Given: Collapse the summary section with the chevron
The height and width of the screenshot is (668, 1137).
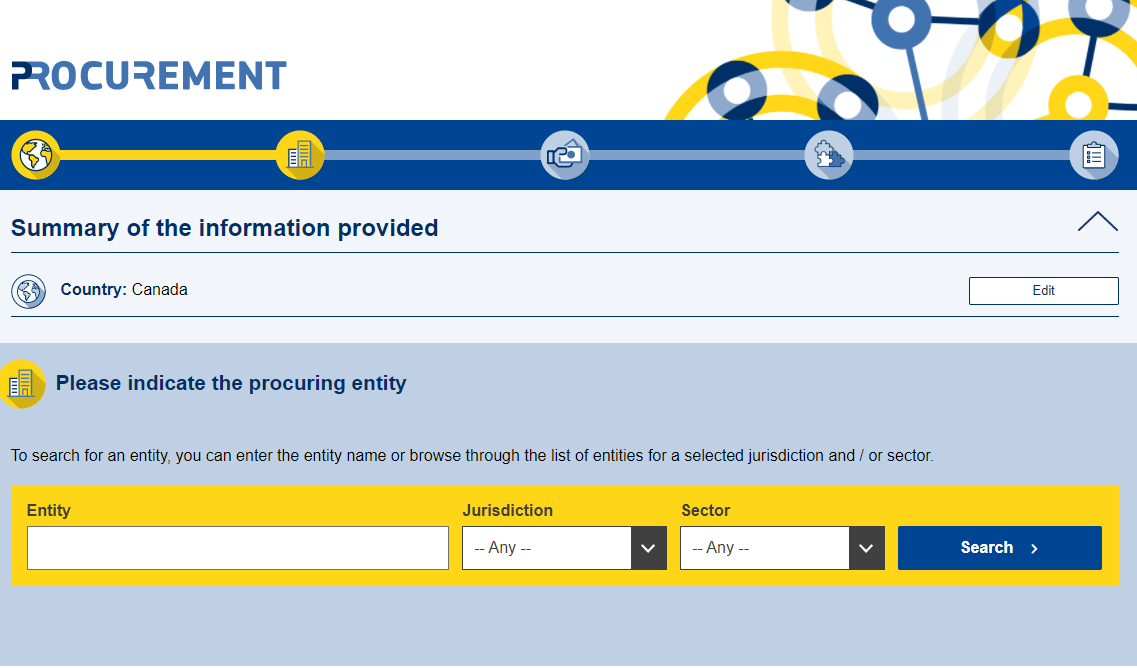Looking at the screenshot, I should 1097,222.
